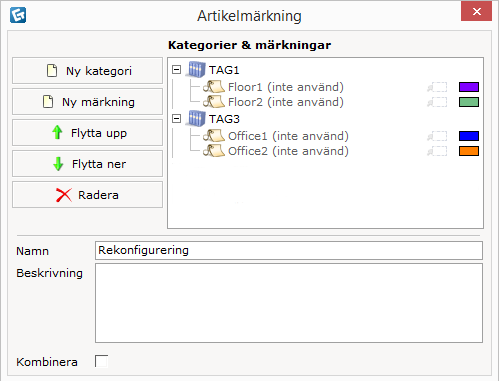Select the Floor1 tag scroll icon
This screenshot has height=381, width=499.
point(214,87)
